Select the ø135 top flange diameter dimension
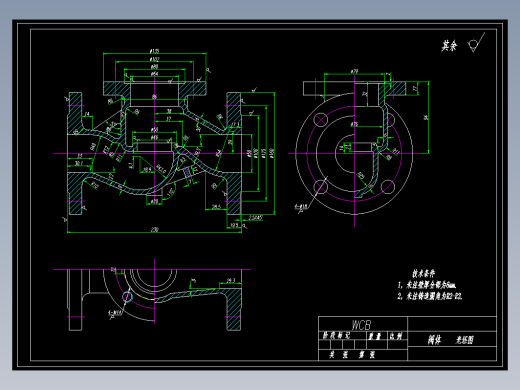 click(x=154, y=51)
